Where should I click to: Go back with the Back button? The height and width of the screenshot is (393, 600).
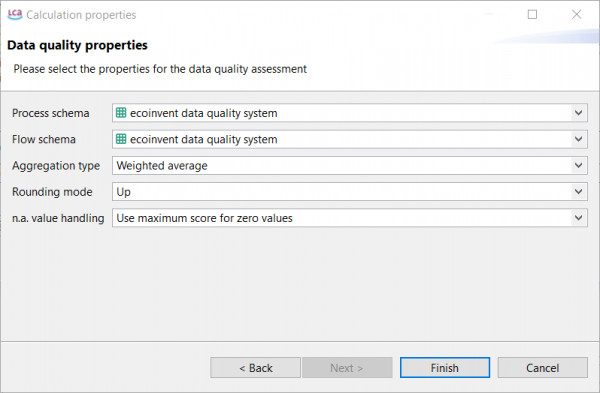coord(255,368)
